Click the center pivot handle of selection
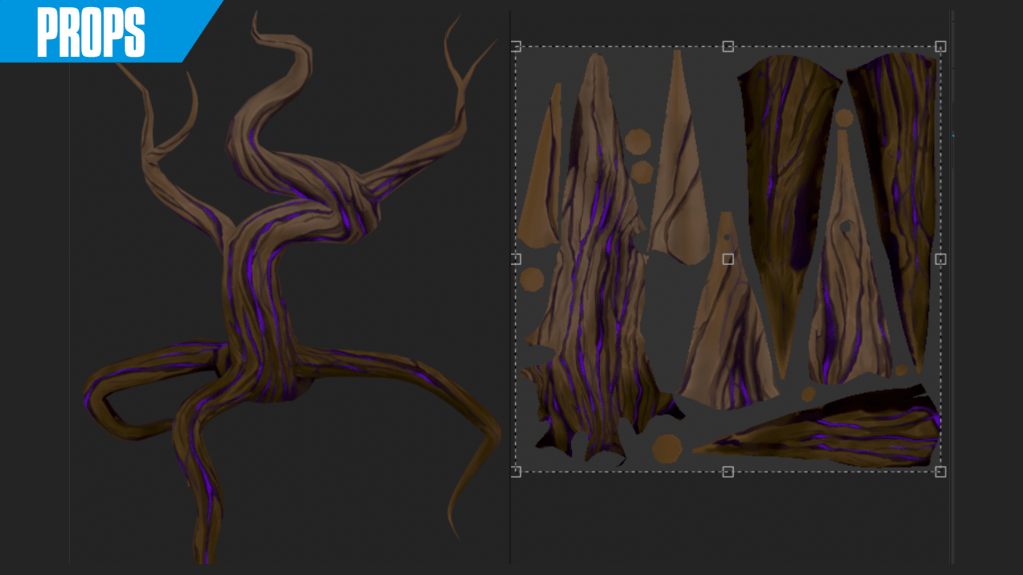This screenshot has height=575, width=1023. [728, 259]
